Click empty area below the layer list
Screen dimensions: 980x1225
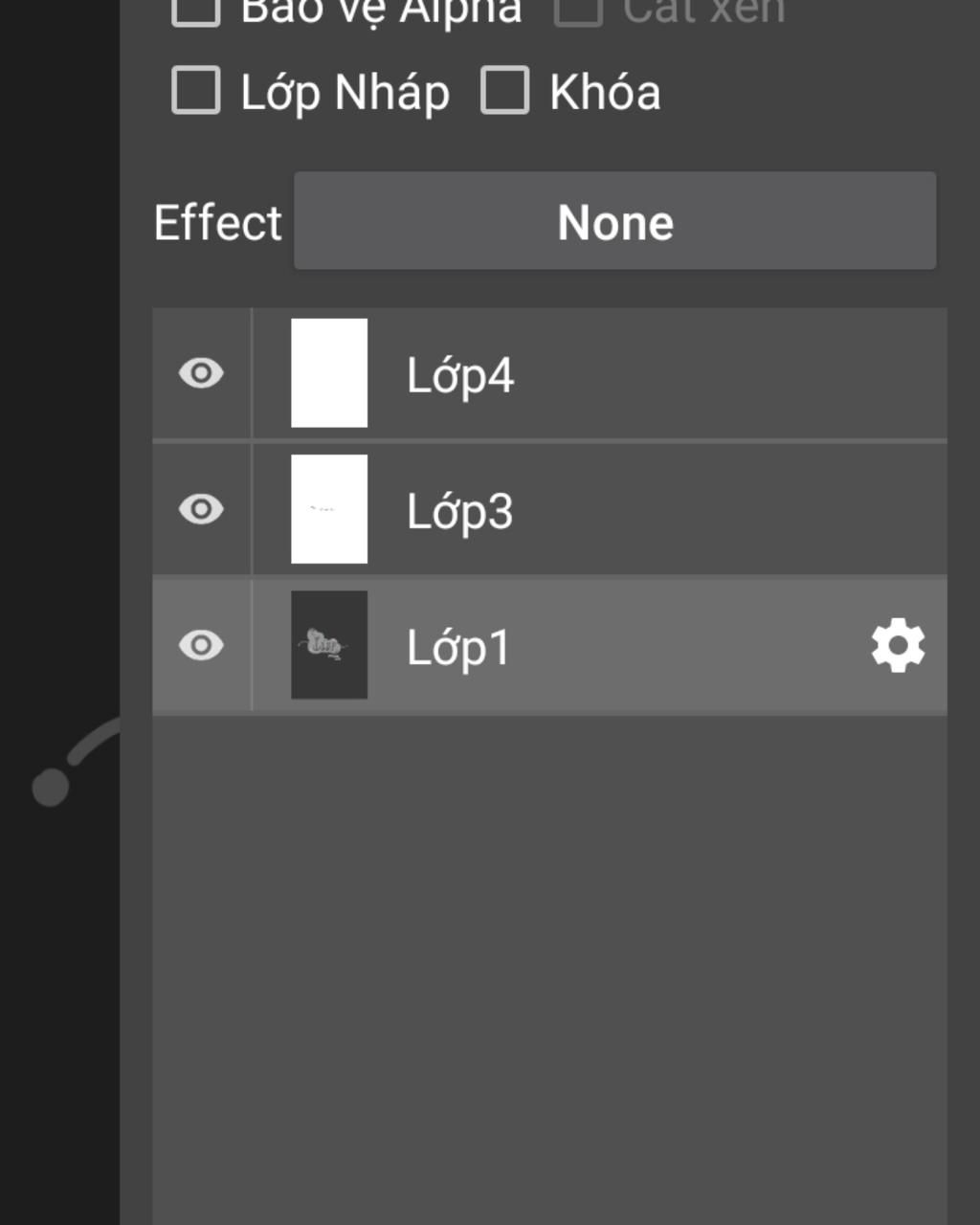[x=549, y=967]
